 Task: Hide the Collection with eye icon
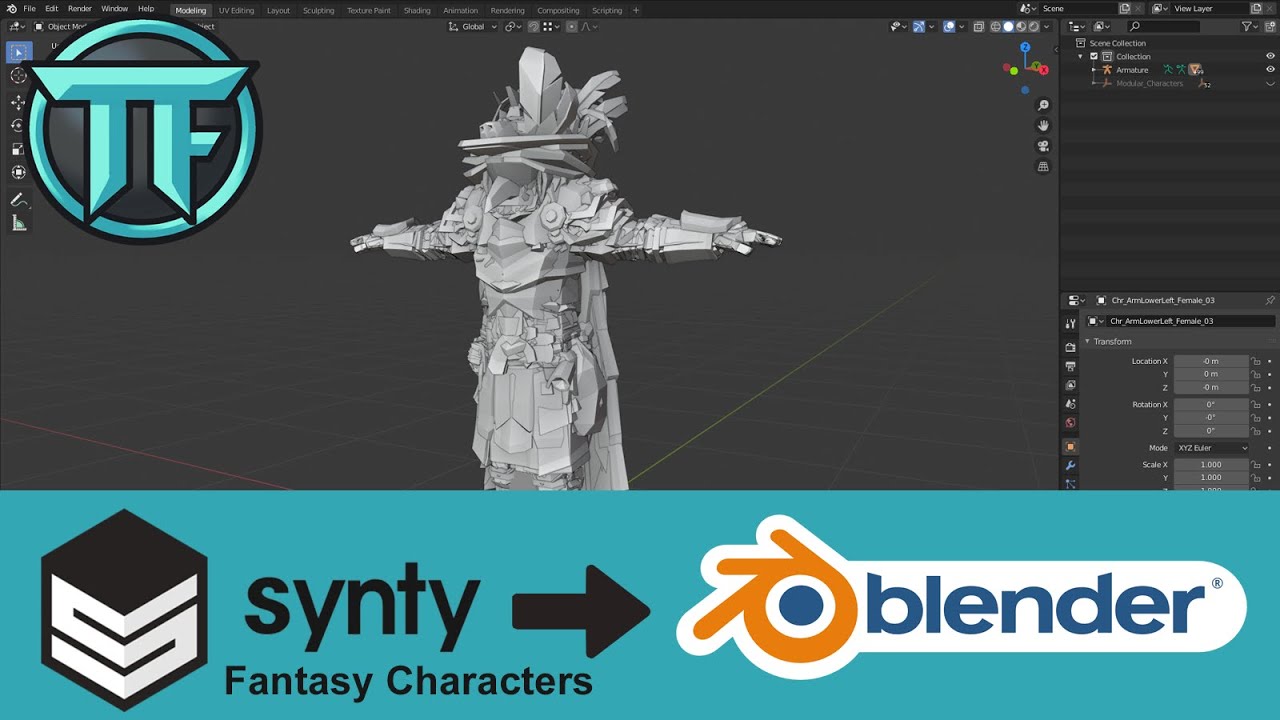(x=1270, y=56)
